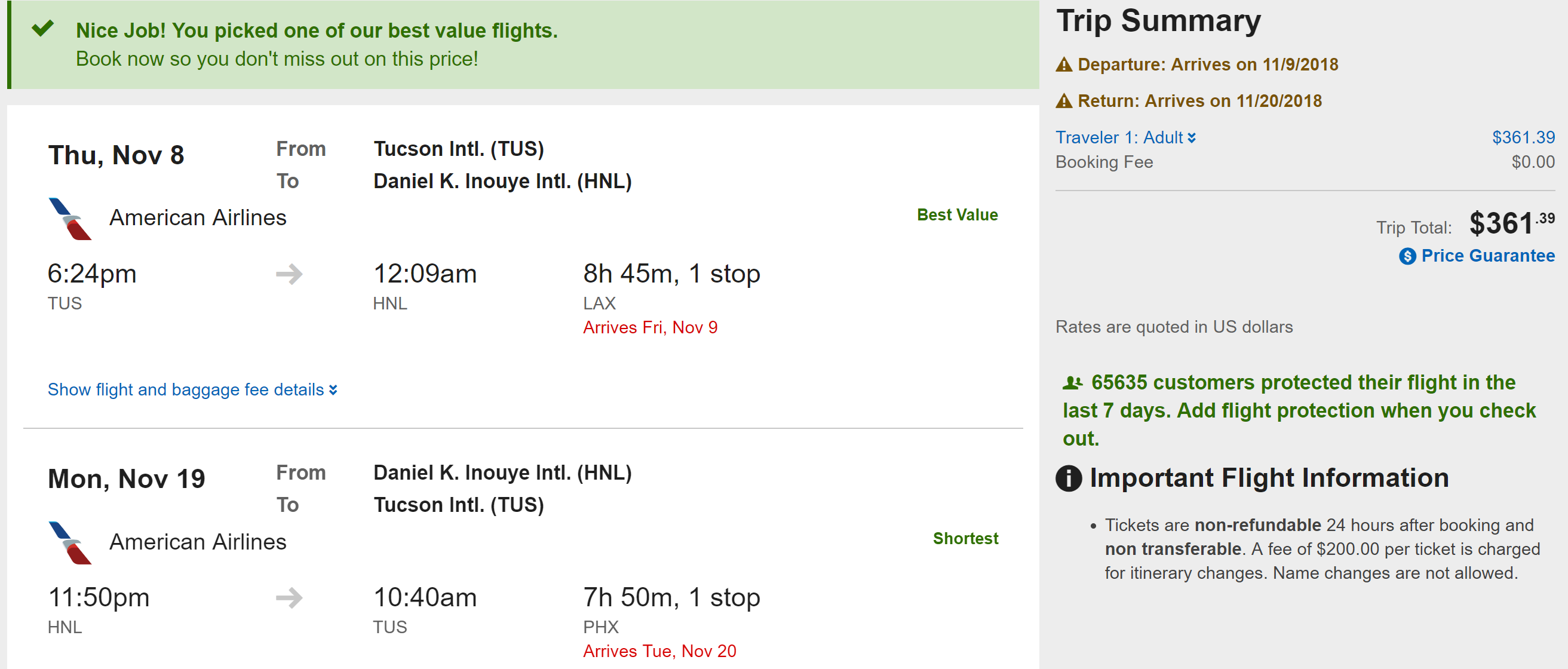Click the Price Guarantee dollar icon
This screenshot has width=1568, height=669.
coord(1407,256)
